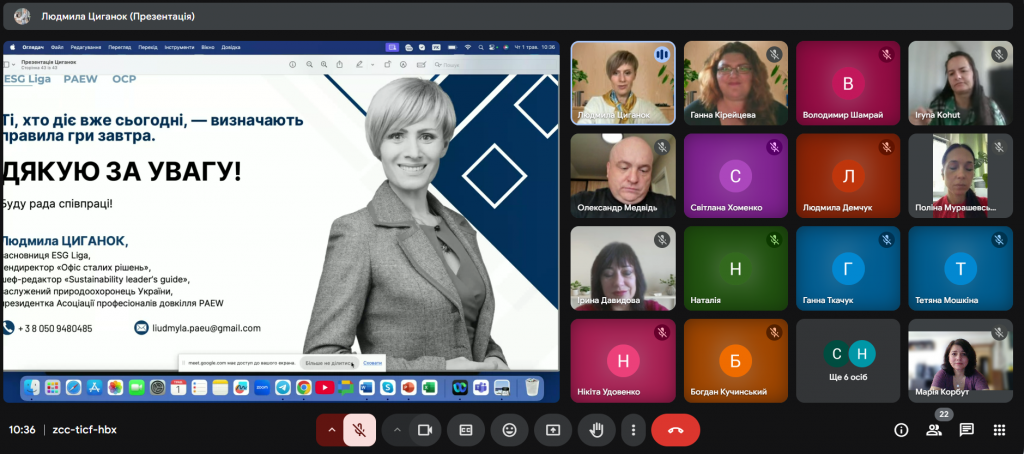Open the Вікно menu
The height and width of the screenshot is (454, 1024).
click(x=208, y=47)
